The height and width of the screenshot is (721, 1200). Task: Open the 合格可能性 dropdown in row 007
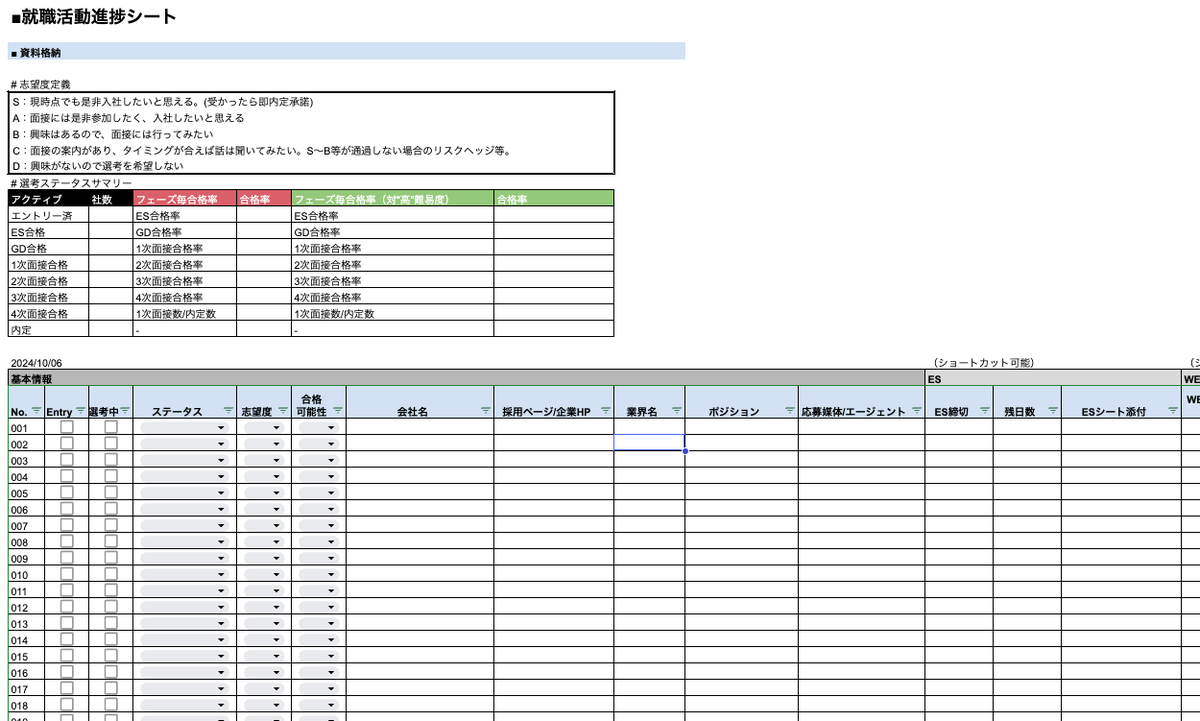point(319,525)
